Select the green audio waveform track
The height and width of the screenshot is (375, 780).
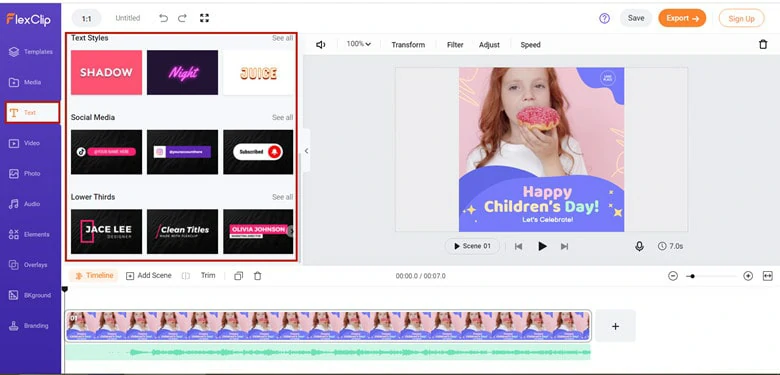328,353
